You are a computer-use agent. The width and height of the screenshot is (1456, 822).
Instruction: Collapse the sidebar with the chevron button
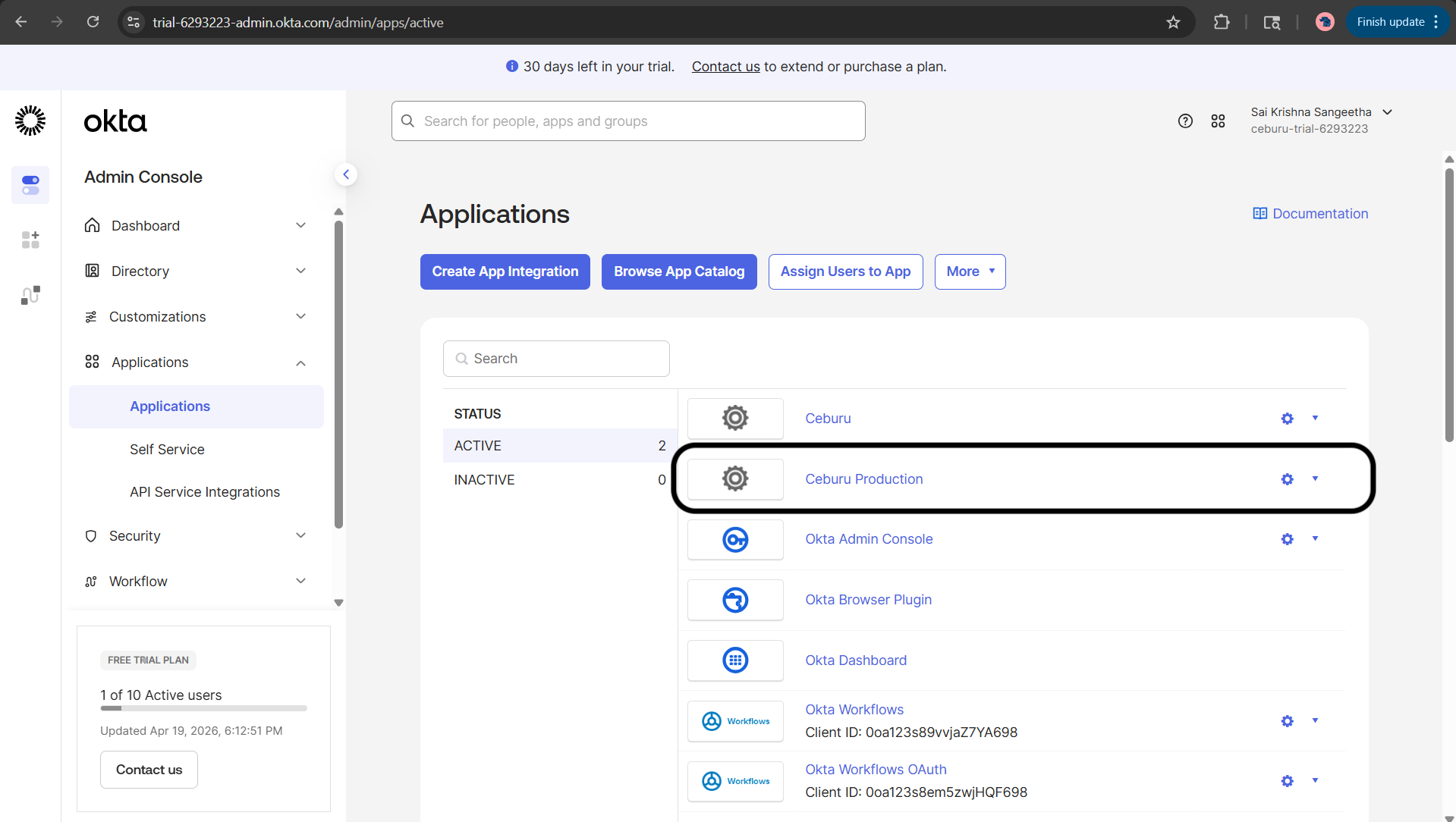tap(346, 174)
